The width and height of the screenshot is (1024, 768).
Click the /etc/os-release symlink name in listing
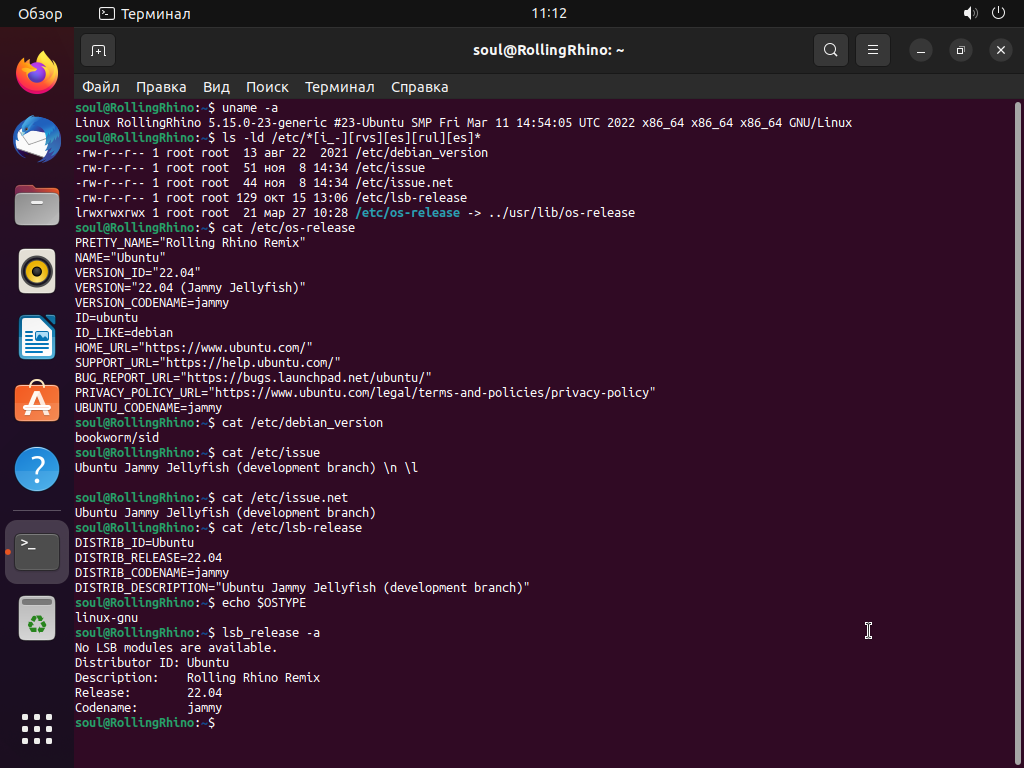408,213
